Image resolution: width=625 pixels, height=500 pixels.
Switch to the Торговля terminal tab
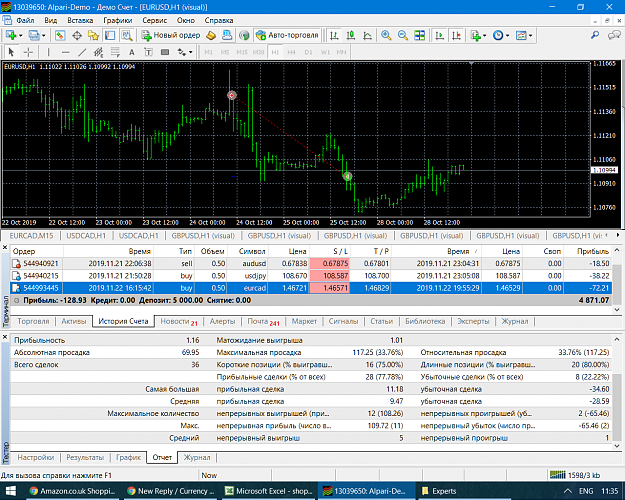pyautogui.click(x=33, y=321)
